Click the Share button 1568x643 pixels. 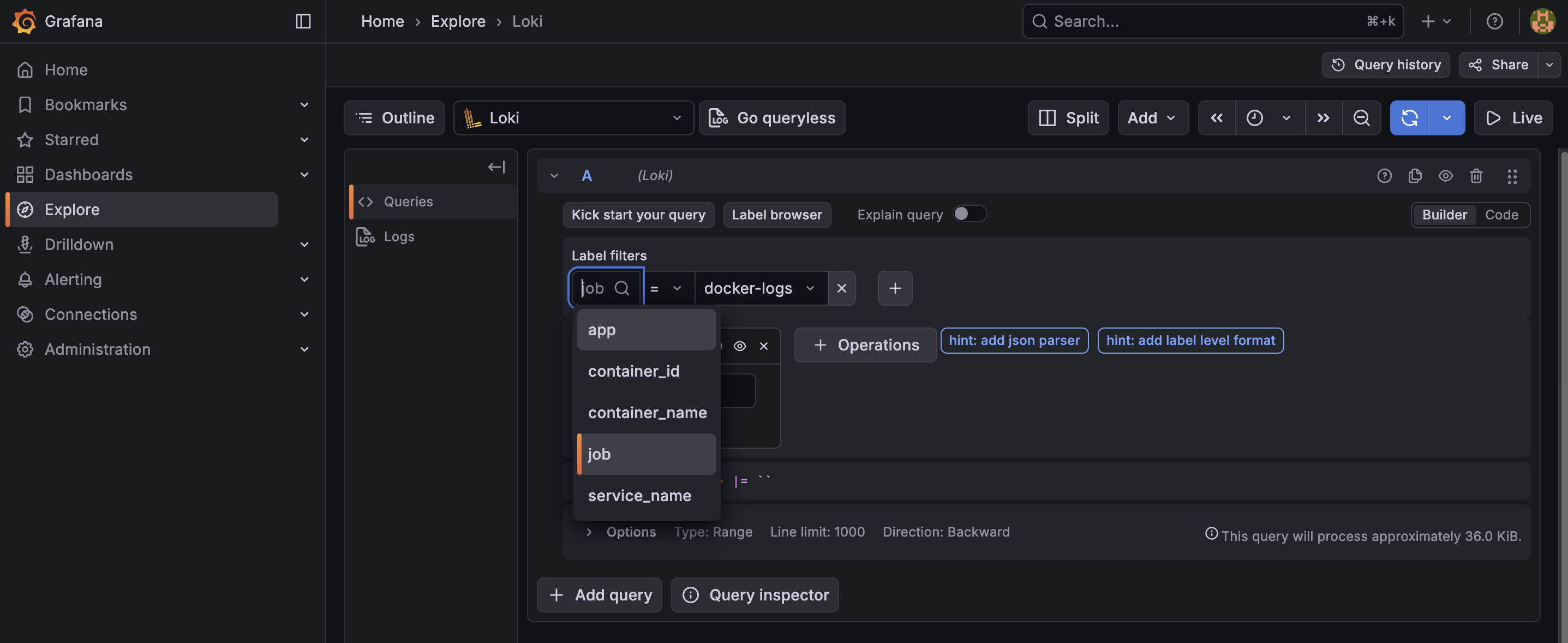pos(1499,64)
